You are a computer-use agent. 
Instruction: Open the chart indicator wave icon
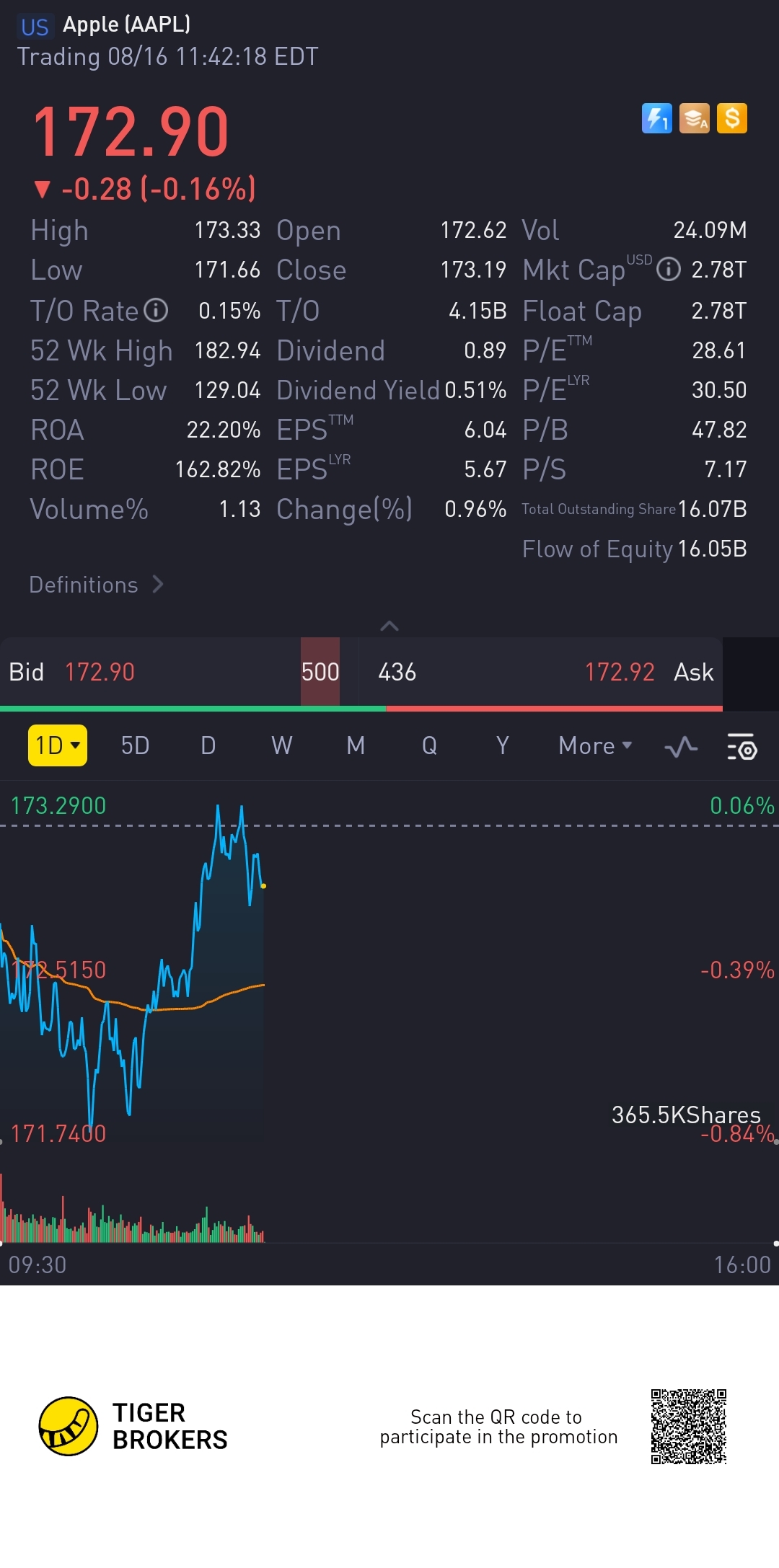pyautogui.click(x=681, y=746)
